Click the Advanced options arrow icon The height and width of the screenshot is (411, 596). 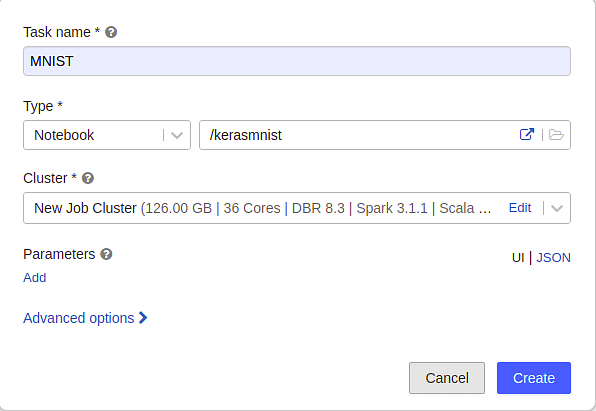pos(143,318)
